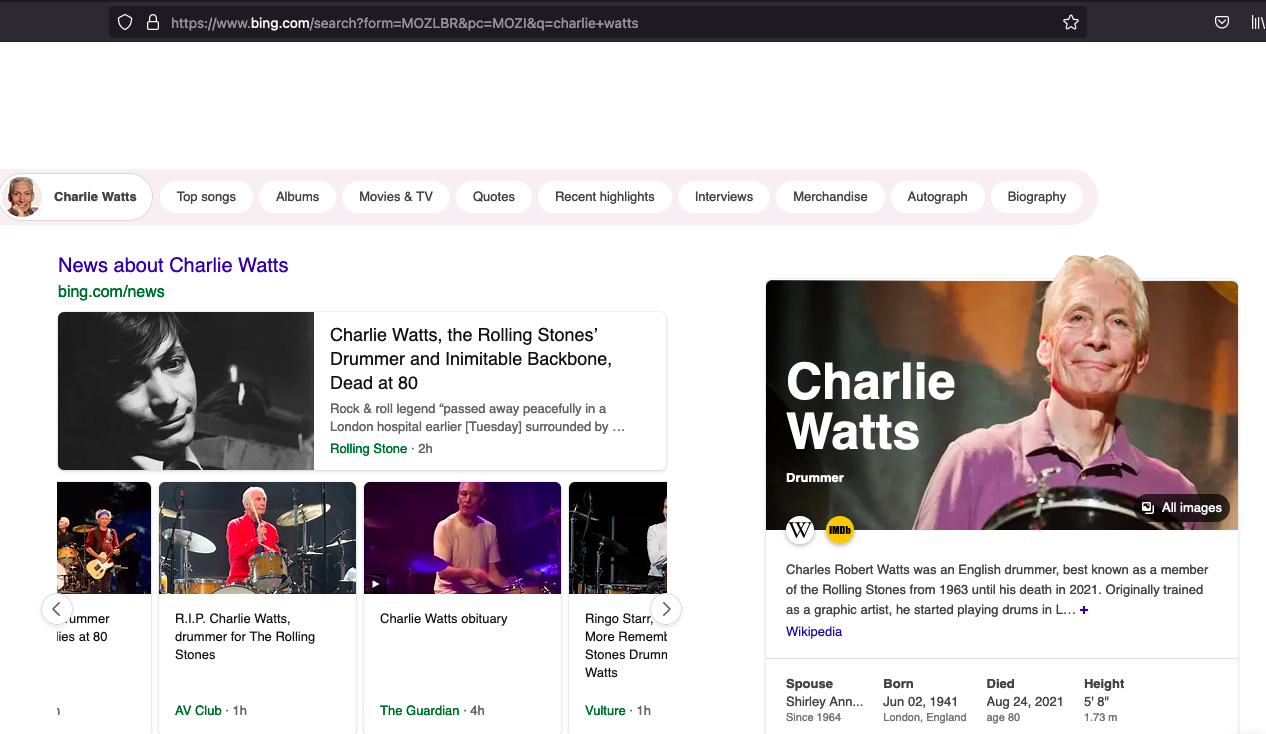Screen dimensions: 1266x734
Task: Click the Height 5' 8" value
Action: [1097, 702]
